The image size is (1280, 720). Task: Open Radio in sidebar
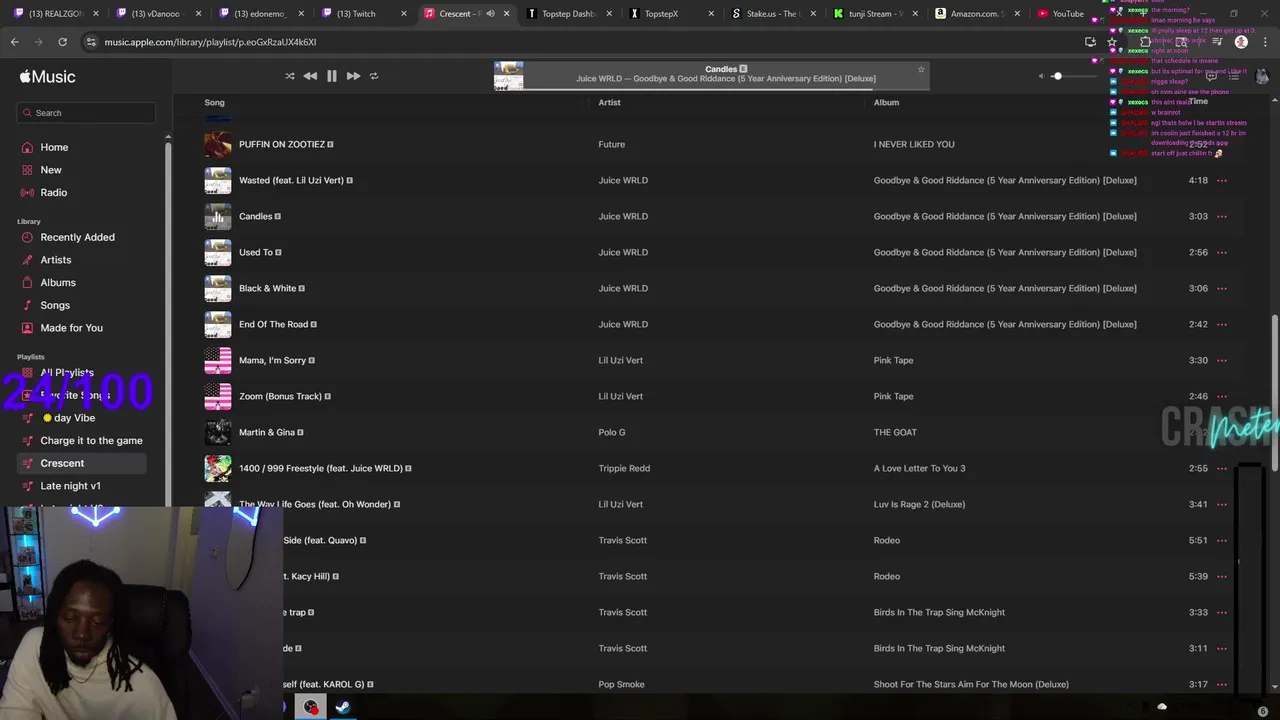click(x=54, y=192)
